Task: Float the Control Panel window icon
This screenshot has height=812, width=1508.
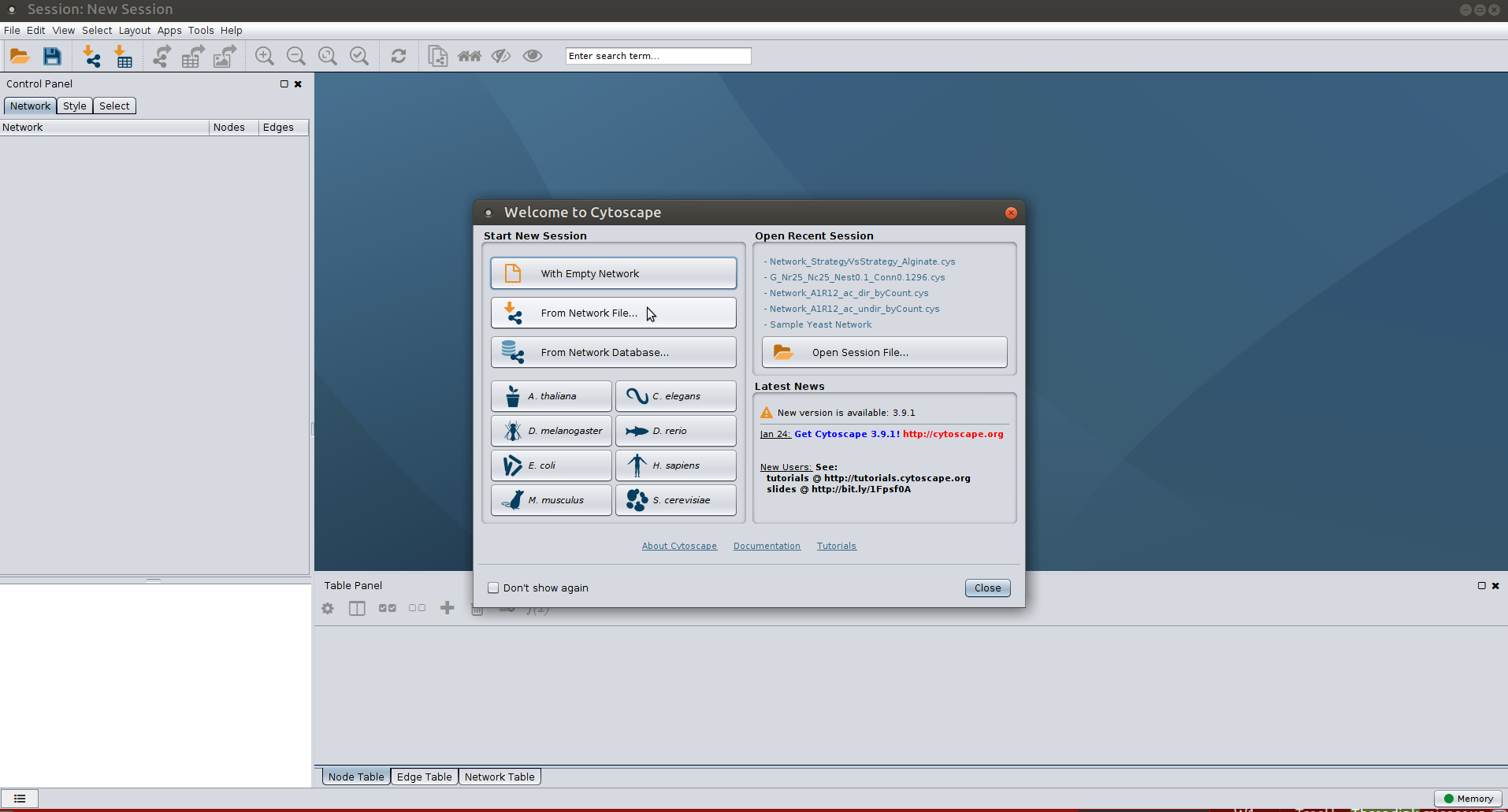Action: (x=284, y=84)
